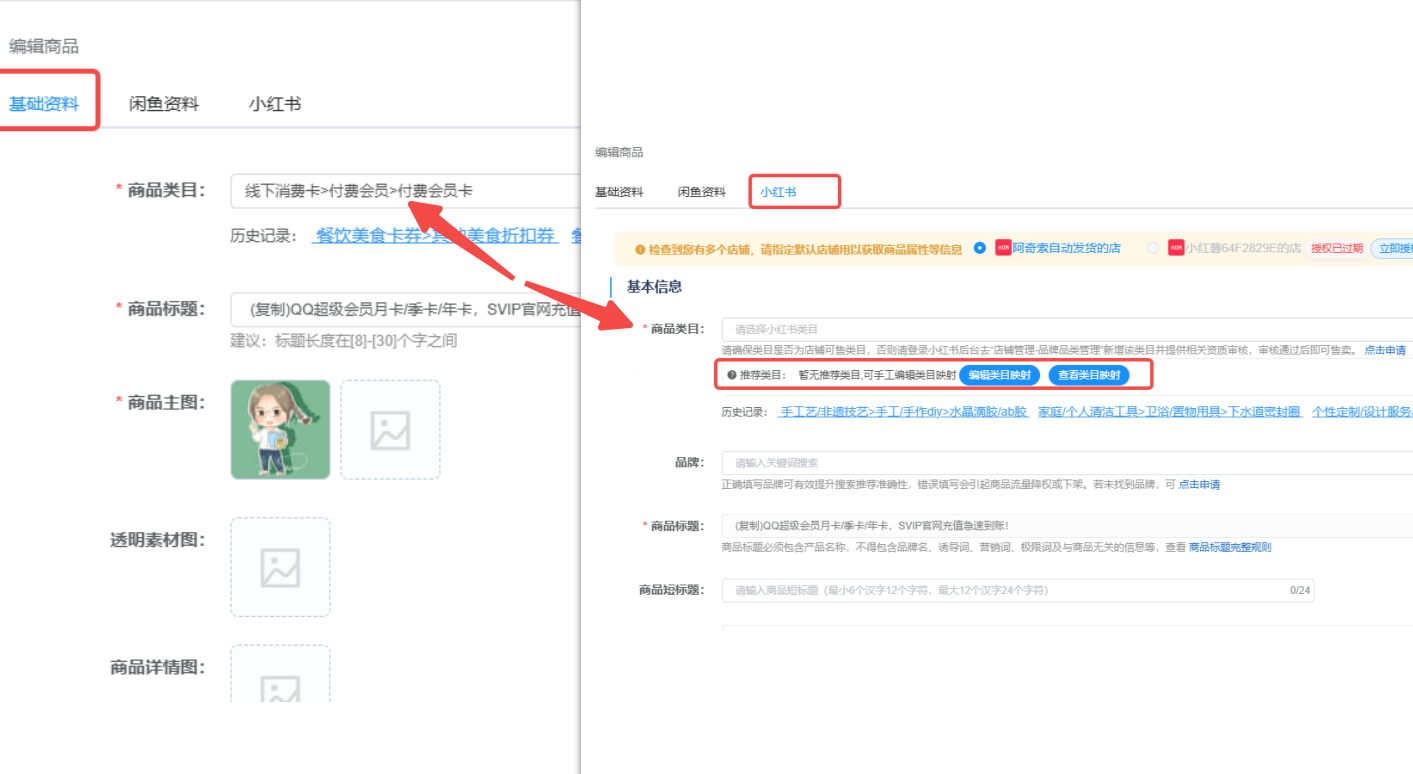Switch to 闲鱼资料 tab in the large left panel
This screenshot has width=1413, height=774.
[164, 103]
